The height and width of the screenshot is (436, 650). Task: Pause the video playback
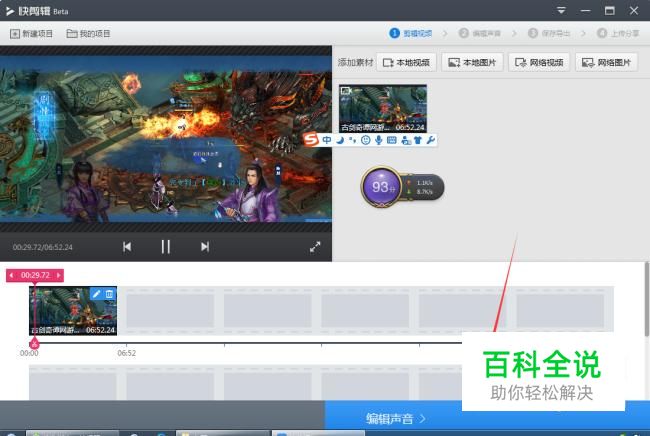pyautogui.click(x=166, y=247)
